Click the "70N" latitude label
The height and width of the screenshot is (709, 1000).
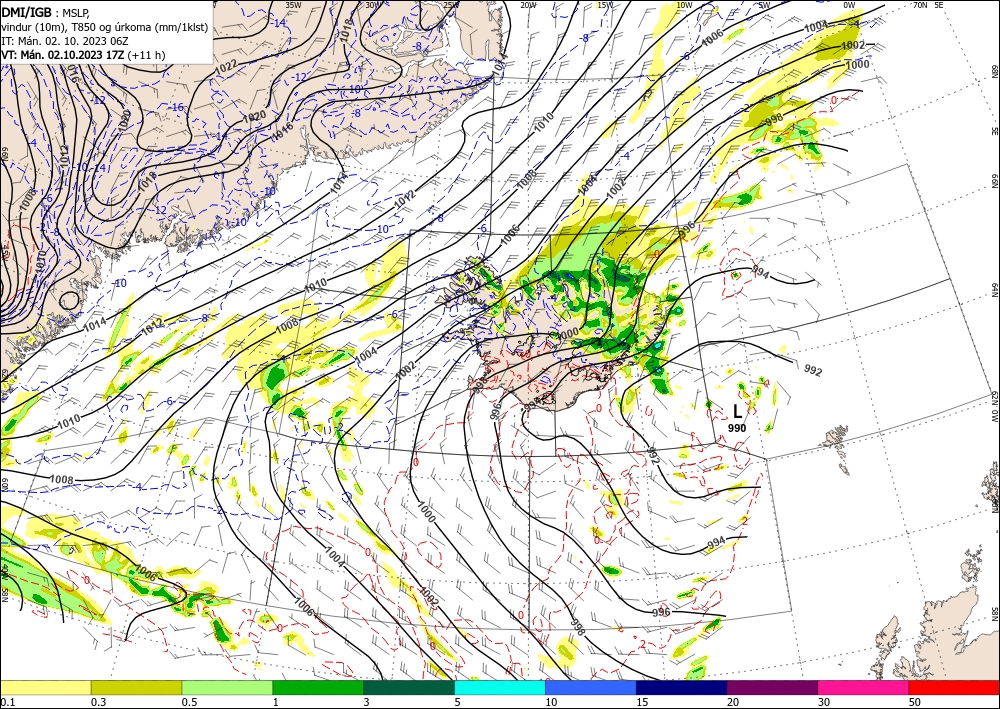click(x=920, y=5)
